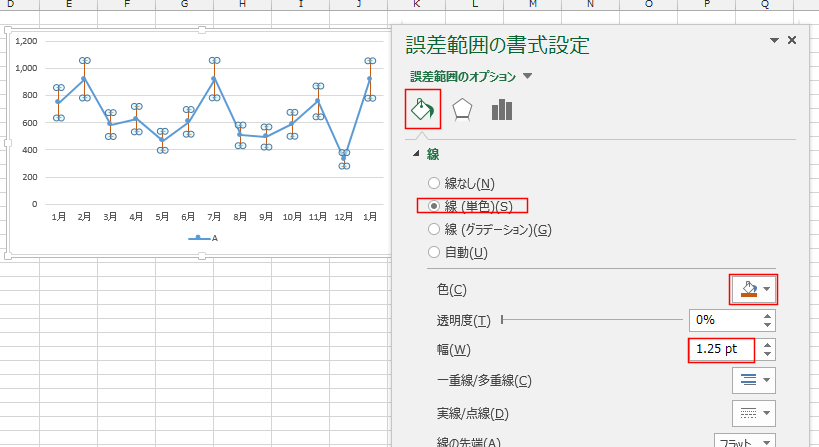The width and height of the screenshot is (819, 447).
Task: Open the 色(C) line color picker
Action: (753, 289)
